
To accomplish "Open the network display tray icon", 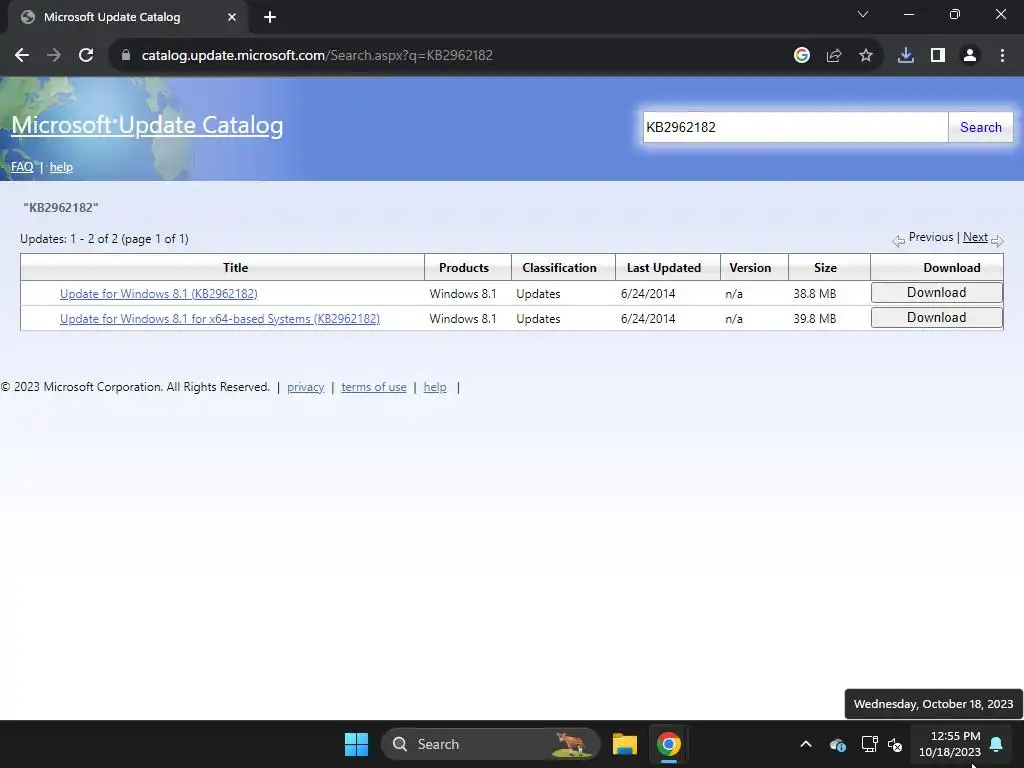I will point(869,744).
